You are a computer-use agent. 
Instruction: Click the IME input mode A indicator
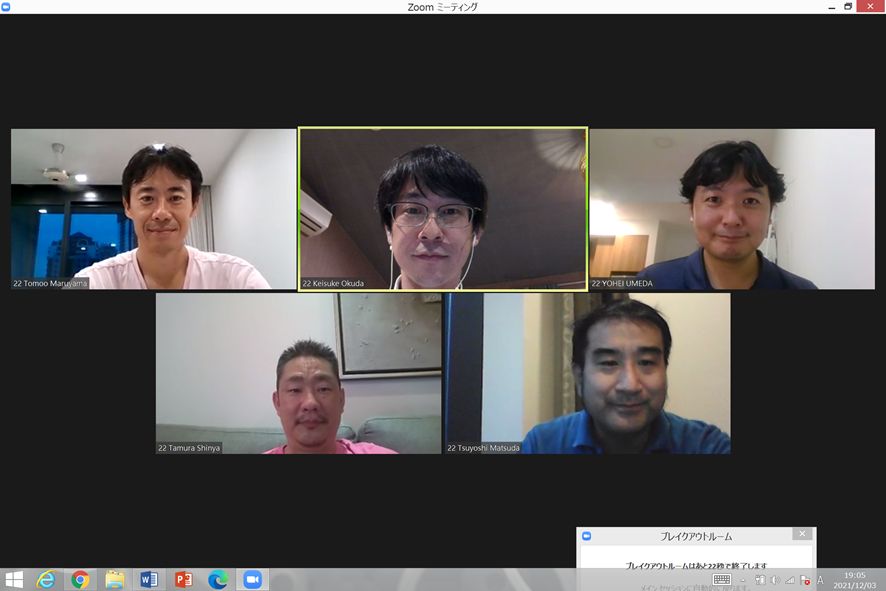[x=820, y=580]
